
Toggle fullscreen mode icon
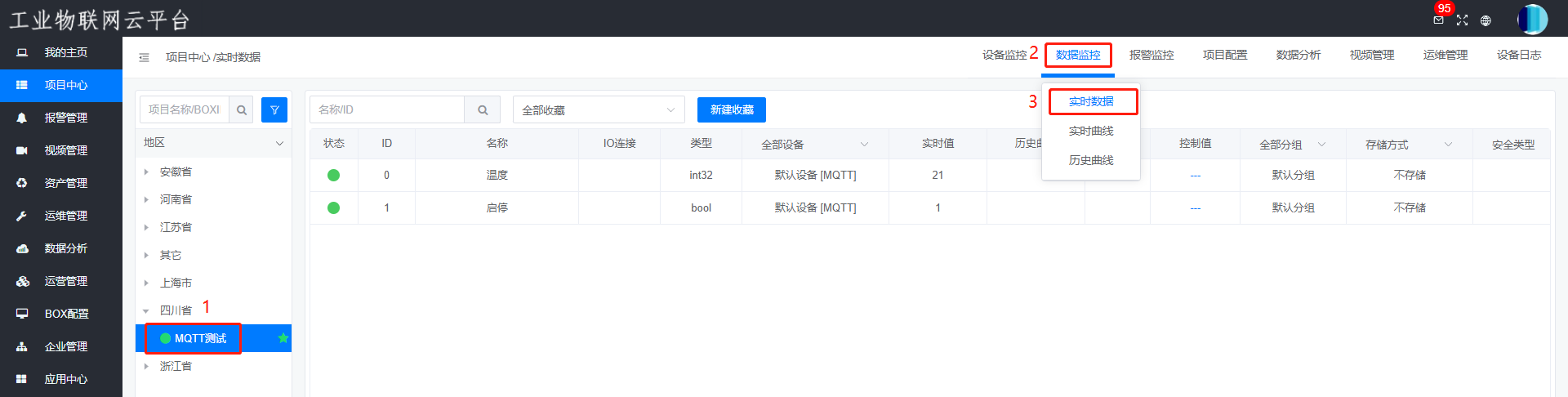click(x=1462, y=20)
